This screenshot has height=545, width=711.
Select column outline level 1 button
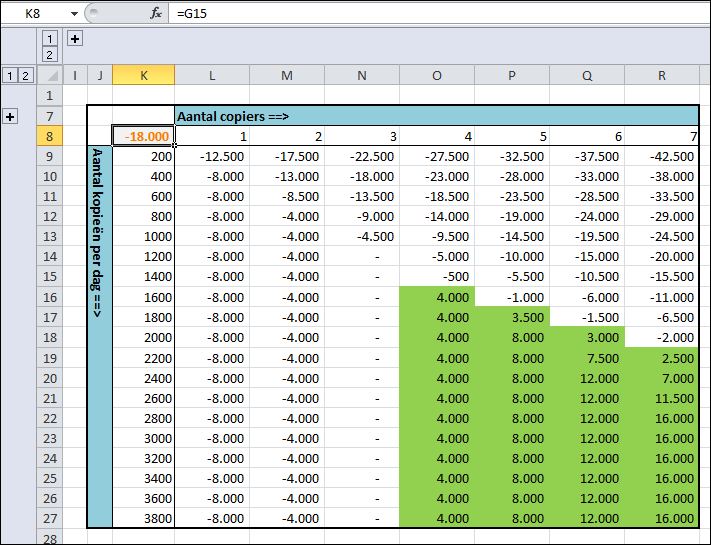(49, 39)
